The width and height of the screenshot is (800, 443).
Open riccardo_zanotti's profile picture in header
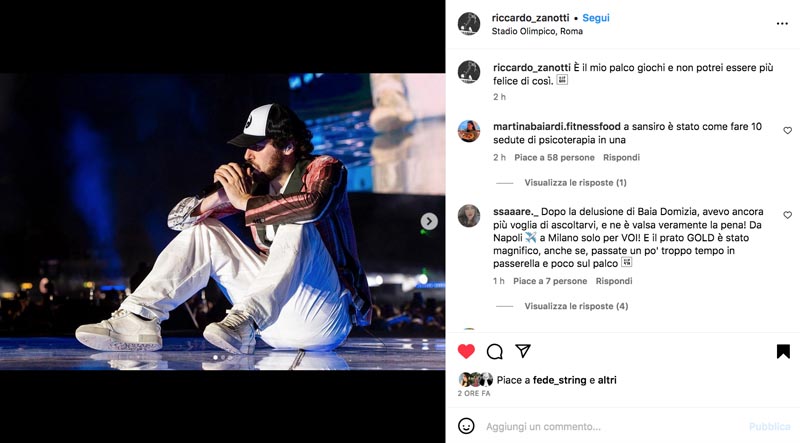tap(468, 23)
